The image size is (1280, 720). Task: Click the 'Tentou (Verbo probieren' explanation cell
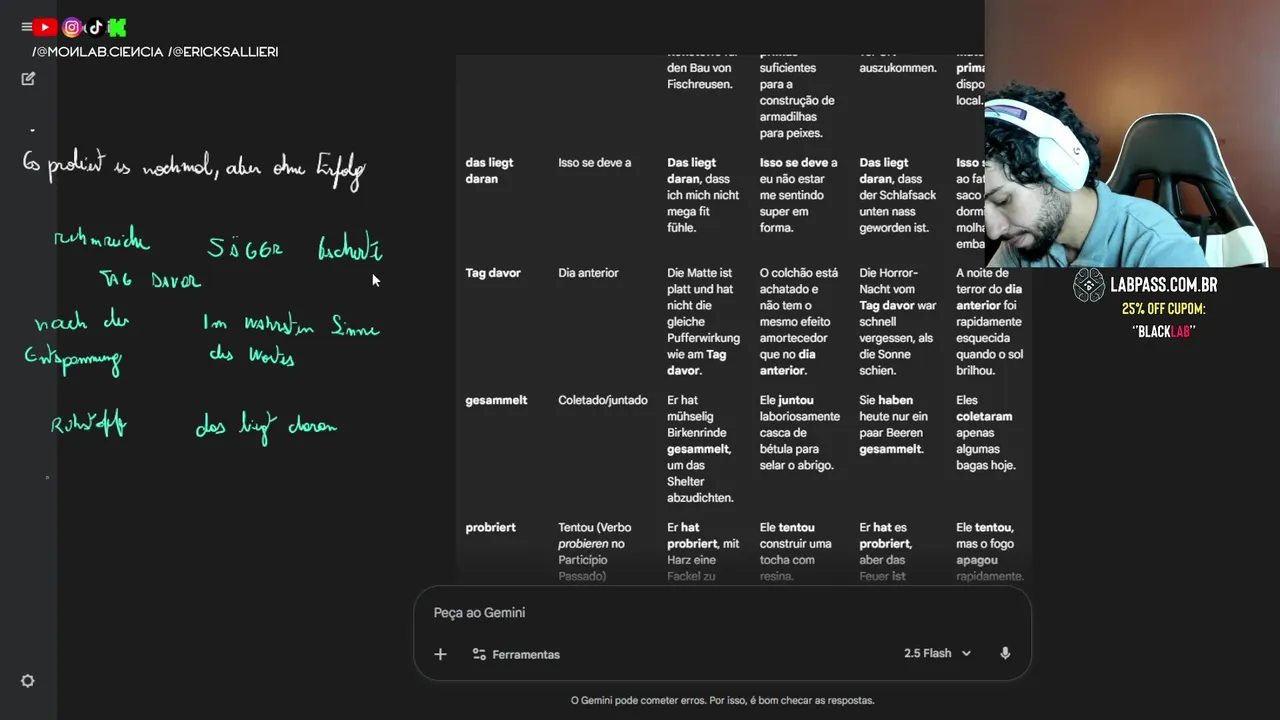tap(595, 551)
